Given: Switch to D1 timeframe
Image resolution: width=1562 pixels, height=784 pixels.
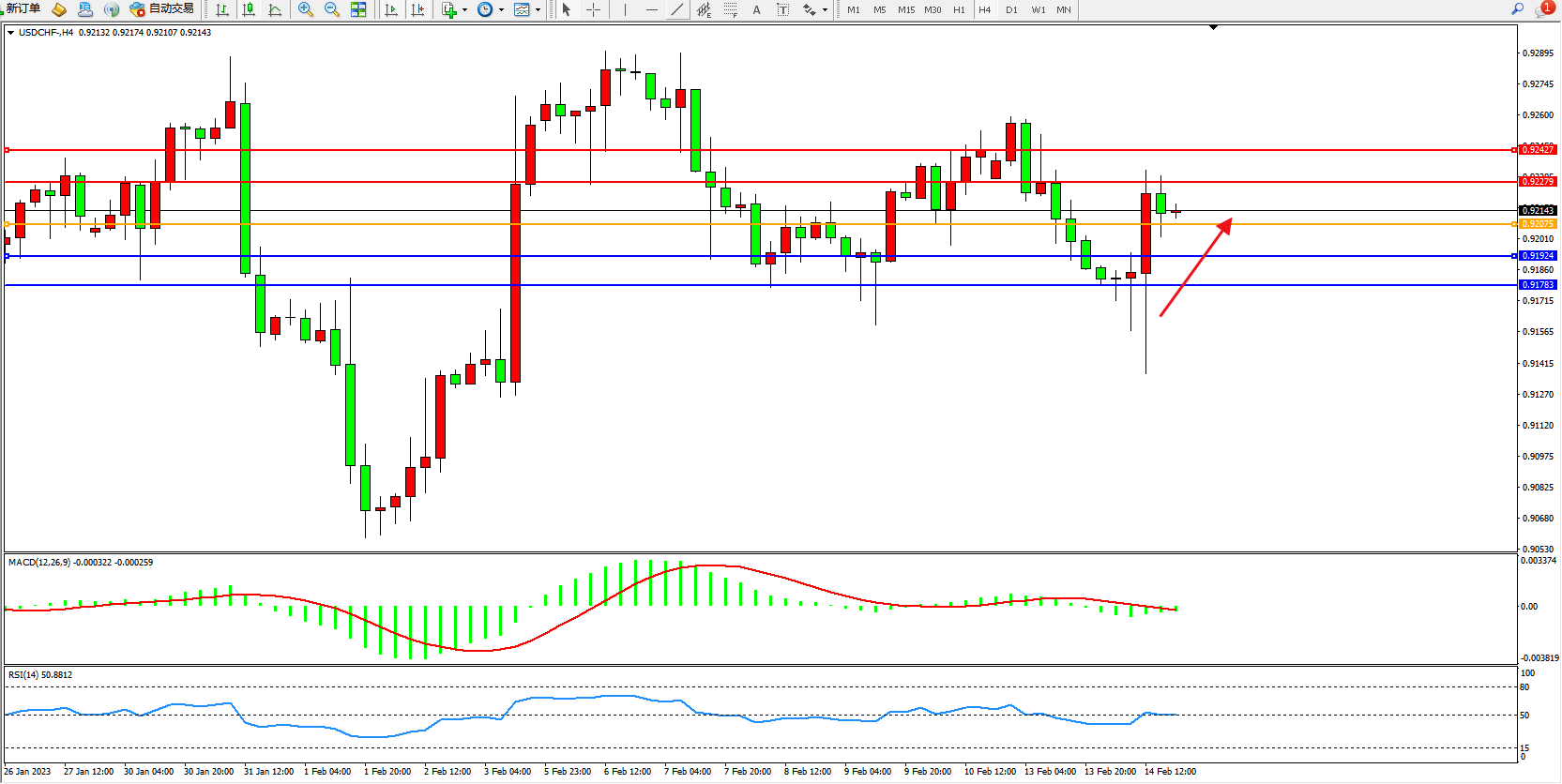Looking at the screenshot, I should coord(1011,9).
